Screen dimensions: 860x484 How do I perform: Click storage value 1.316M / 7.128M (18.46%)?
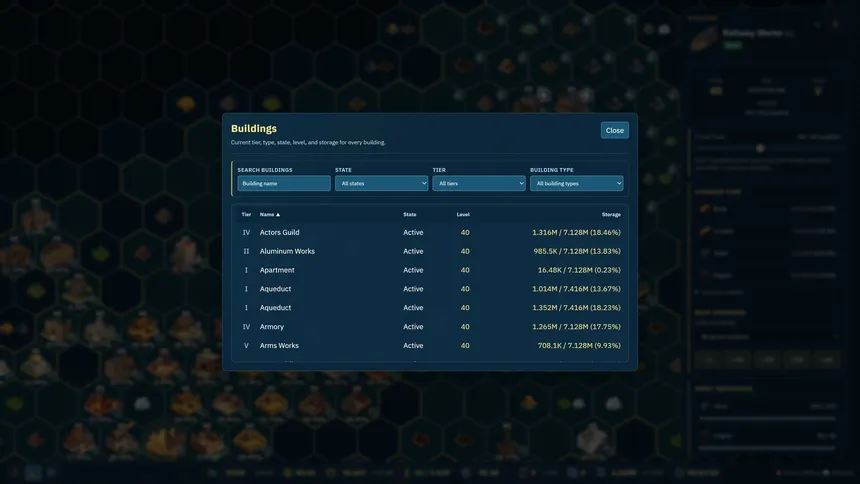[576, 232]
